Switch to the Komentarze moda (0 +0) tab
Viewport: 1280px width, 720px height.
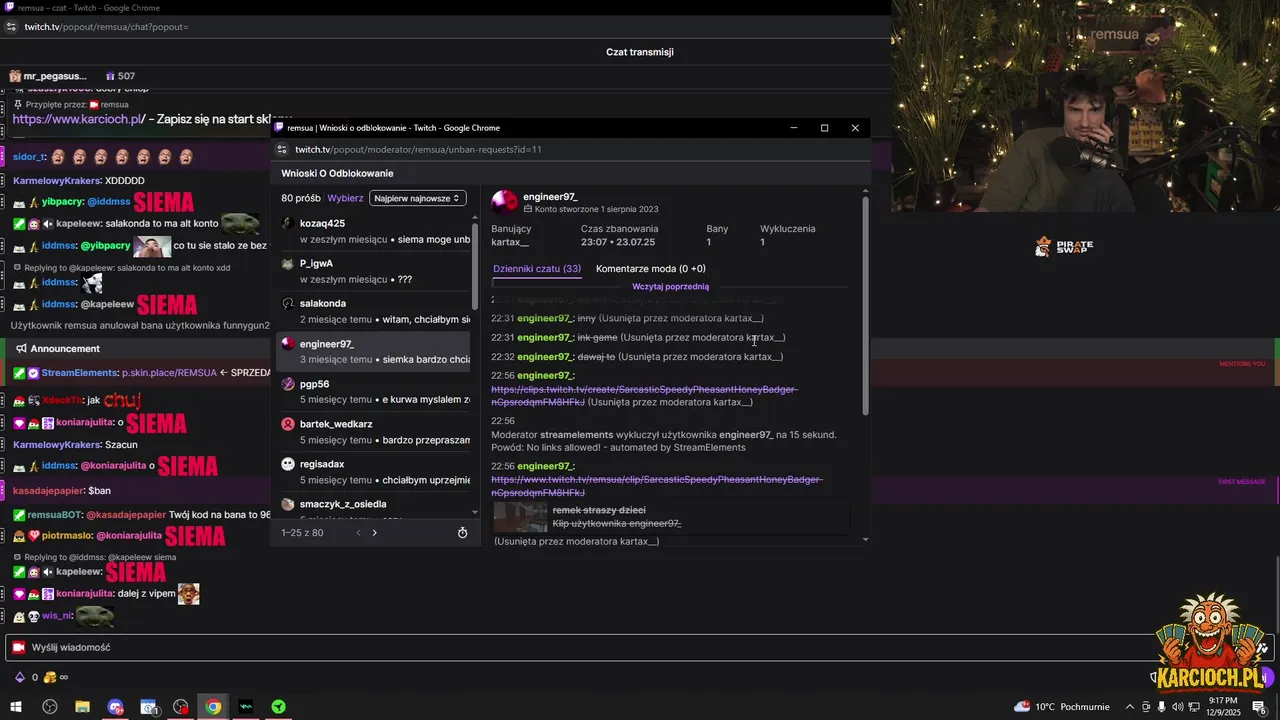tap(651, 269)
